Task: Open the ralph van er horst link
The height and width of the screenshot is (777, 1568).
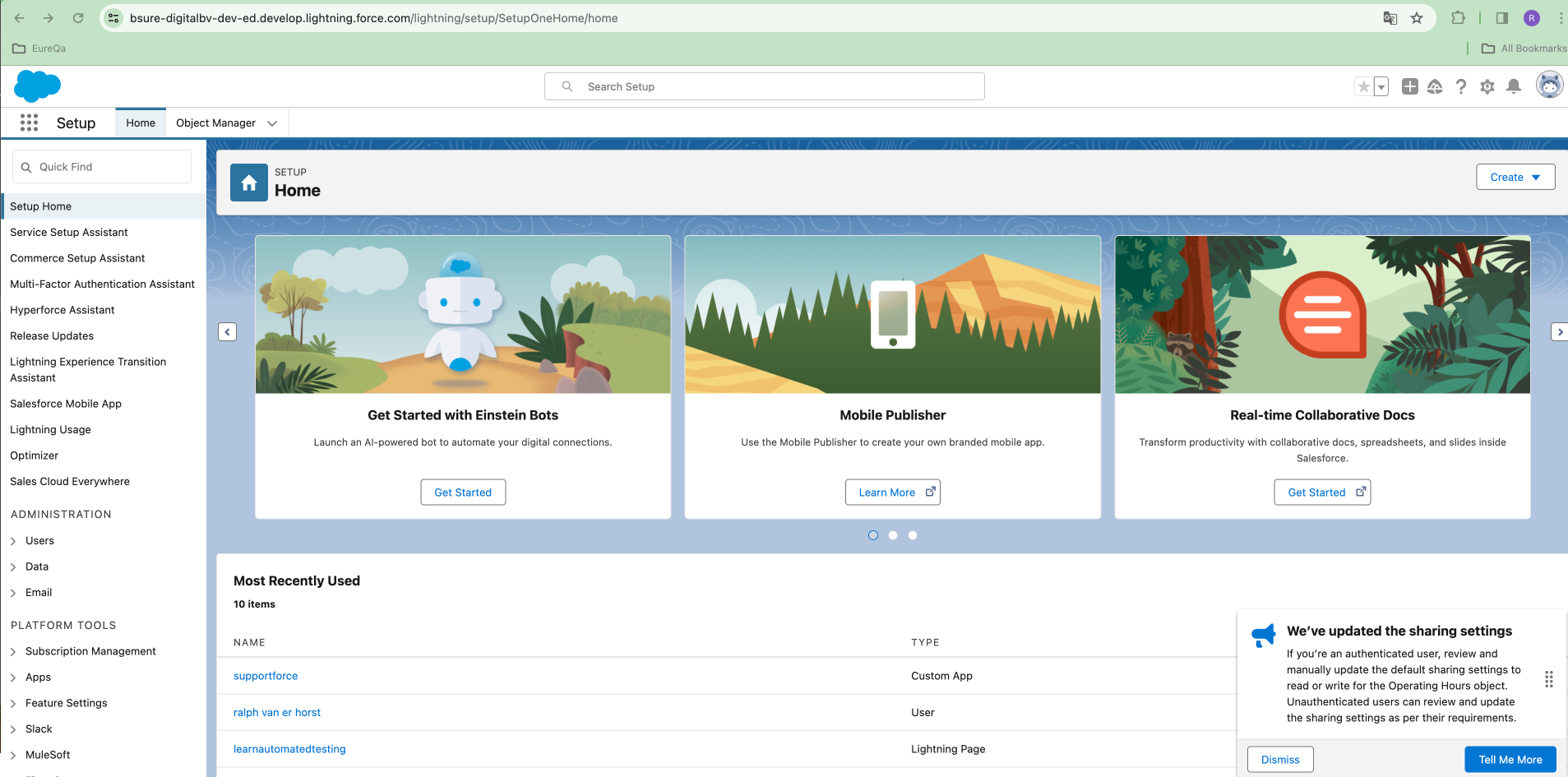Action: click(277, 713)
